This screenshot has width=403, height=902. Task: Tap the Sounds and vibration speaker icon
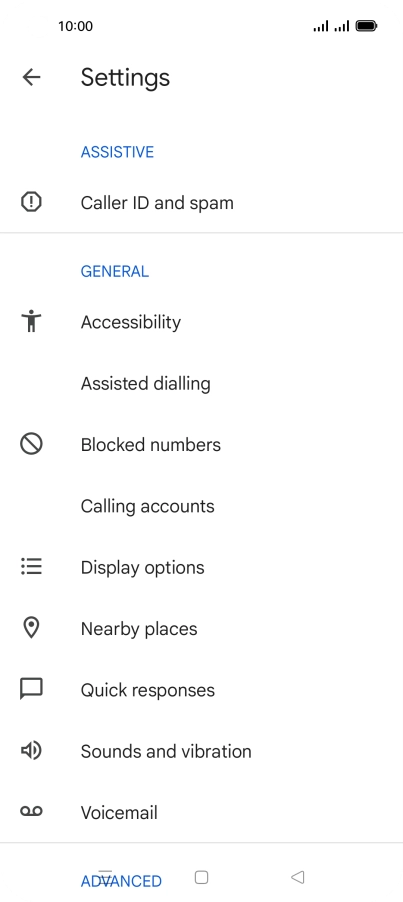click(x=31, y=750)
